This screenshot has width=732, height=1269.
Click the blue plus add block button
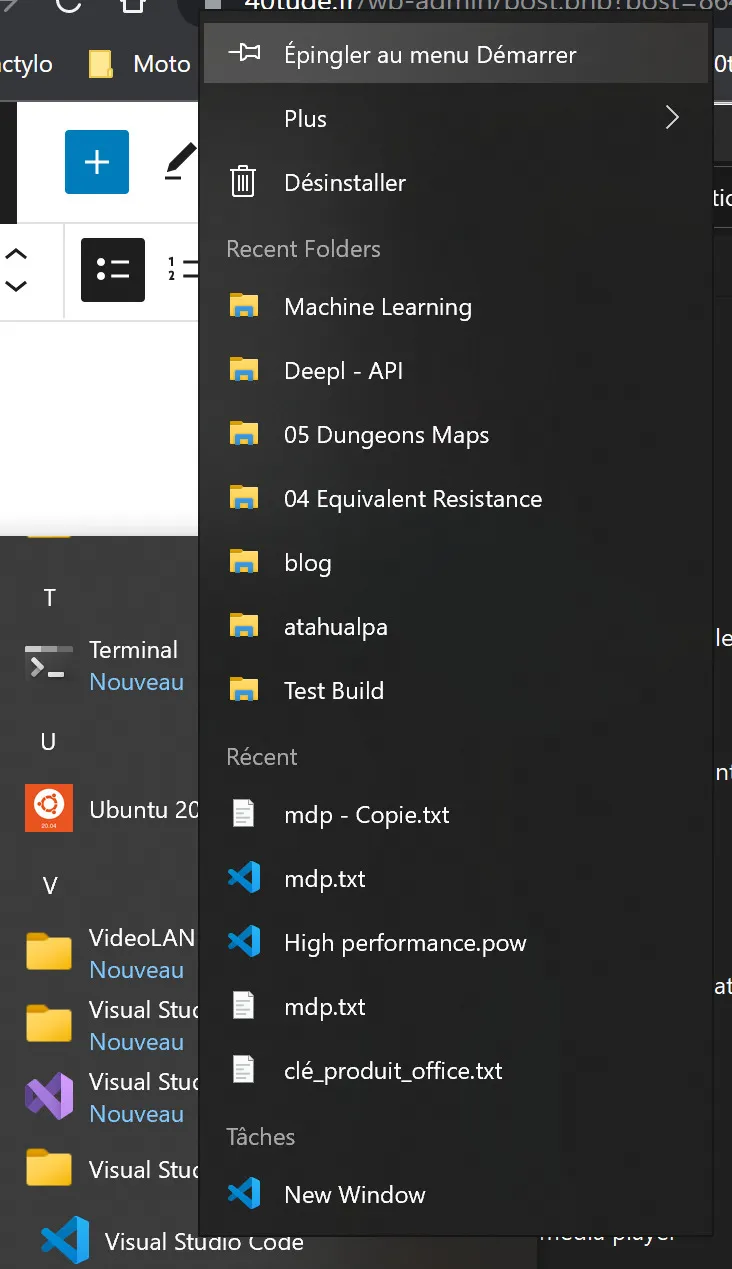(97, 162)
